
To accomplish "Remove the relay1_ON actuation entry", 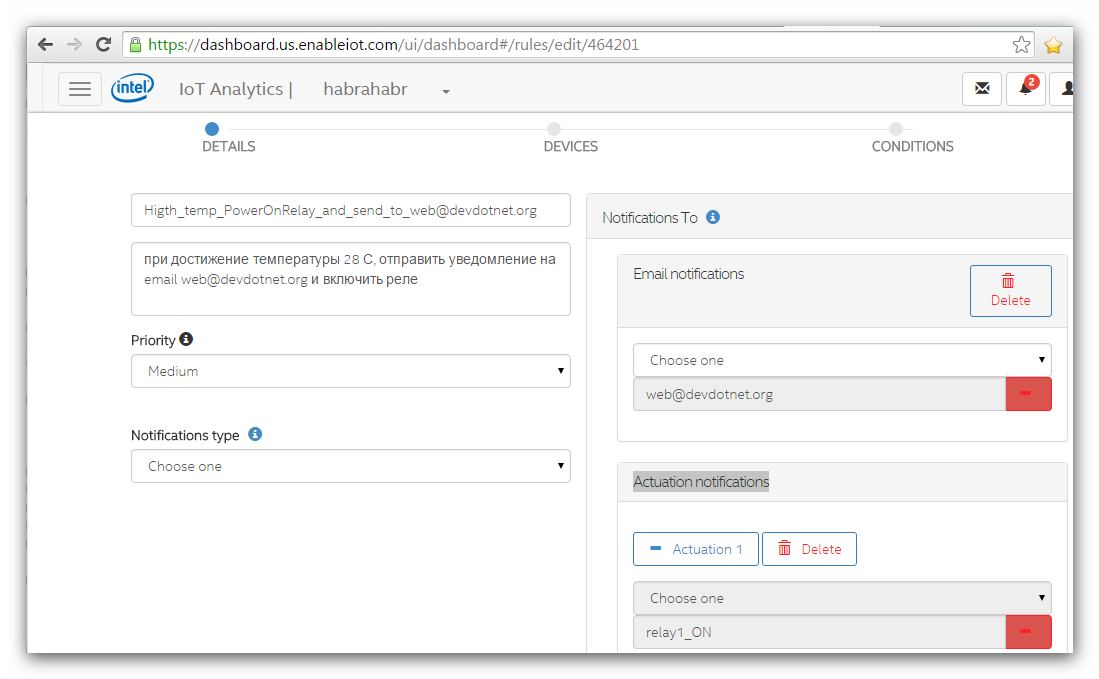I will pos(1028,632).
